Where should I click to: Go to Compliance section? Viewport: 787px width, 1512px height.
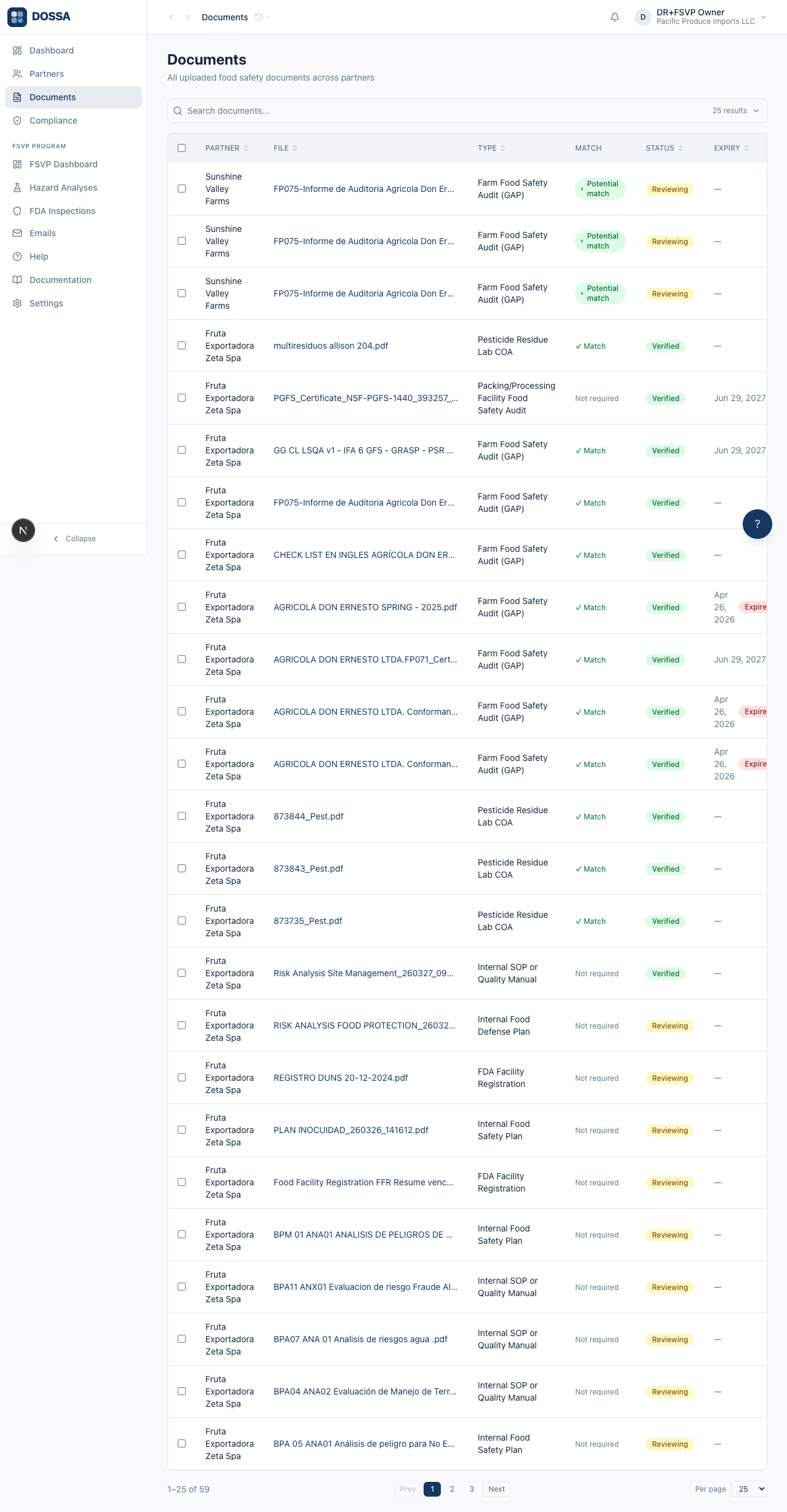[x=73, y=121]
